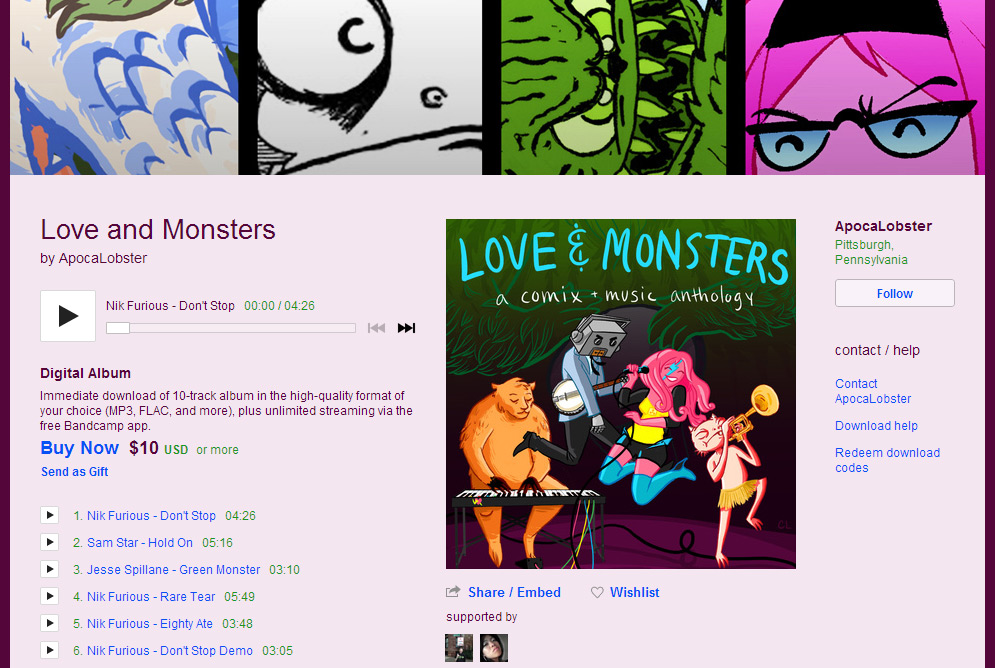The image size is (995, 668).
Task: Open Contact ApocaLobster link
Action: coord(873,391)
